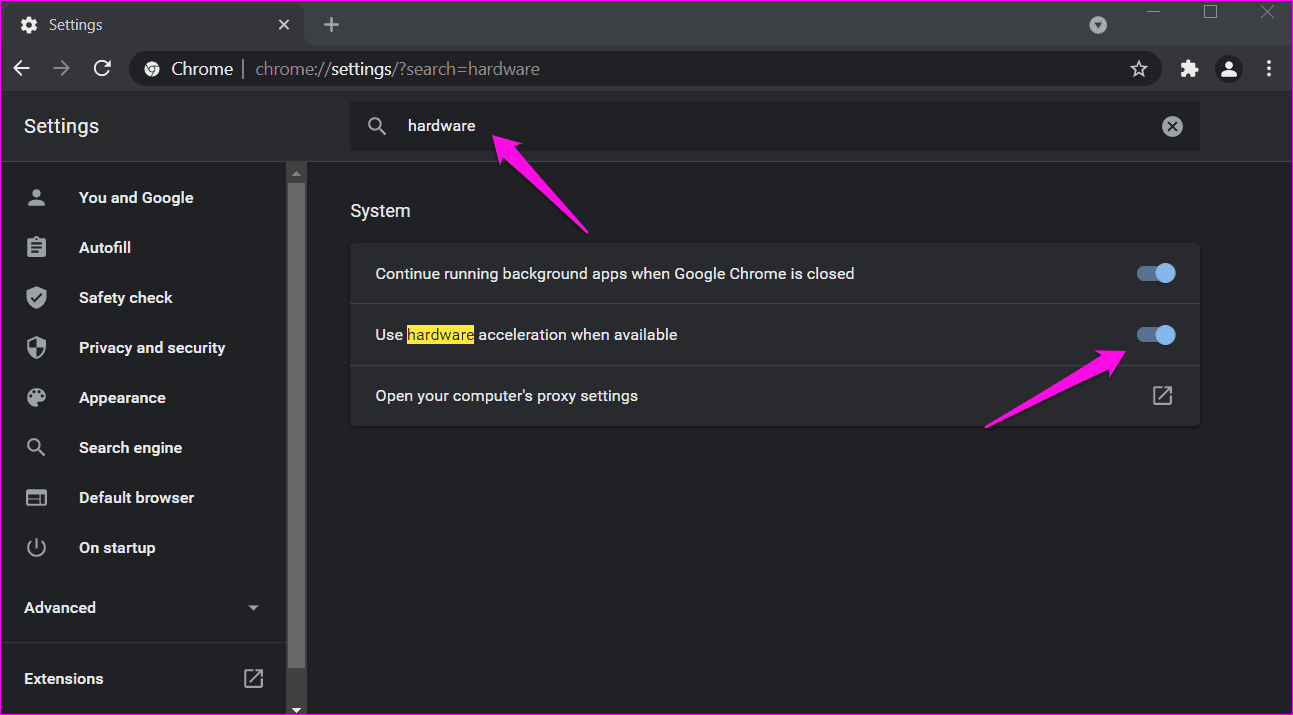This screenshot has height=715, width=1293.
Task: Click the address bar URL
Action: click(x=397, y=69)
